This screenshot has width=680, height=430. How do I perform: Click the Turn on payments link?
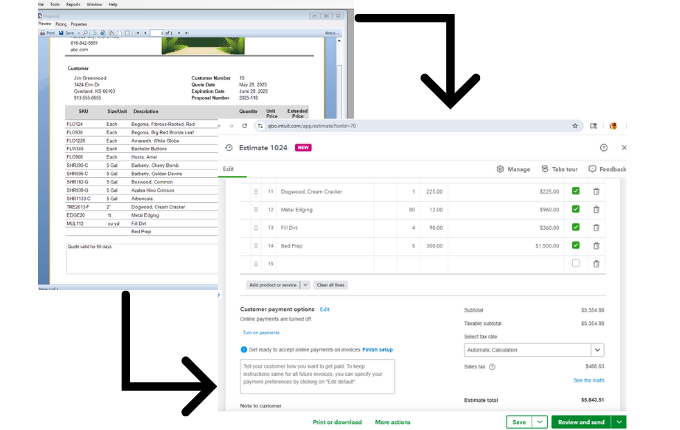tap(261, 332)
